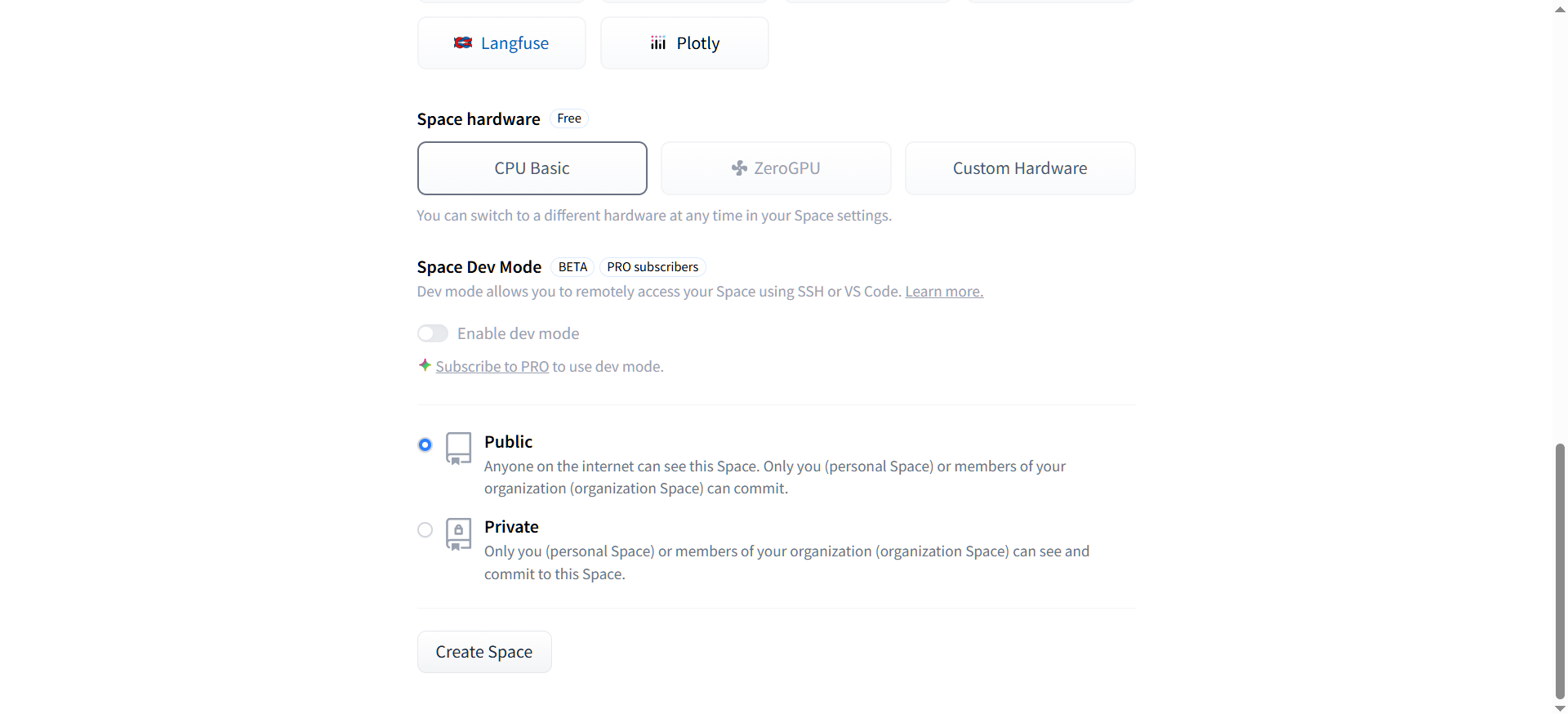Choose Custom Hardware option
Image resolution: width=1568 pixels, height=714 pixels.
(x=1019, y=168)
